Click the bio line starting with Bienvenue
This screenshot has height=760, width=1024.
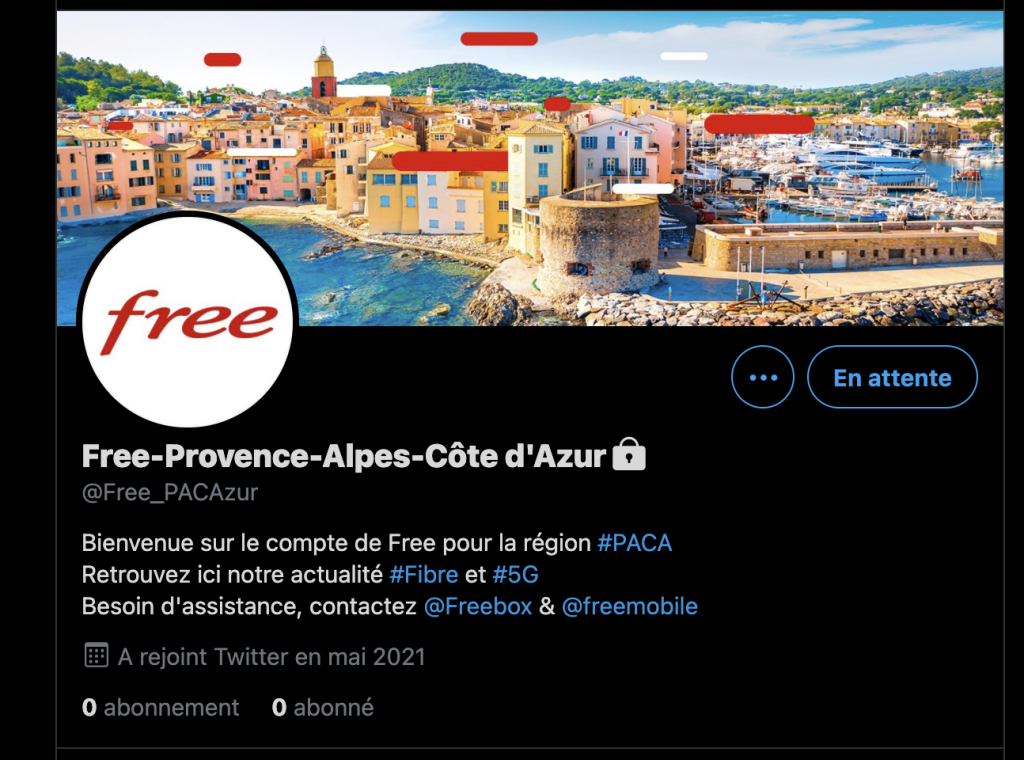(x=377, y=543)
